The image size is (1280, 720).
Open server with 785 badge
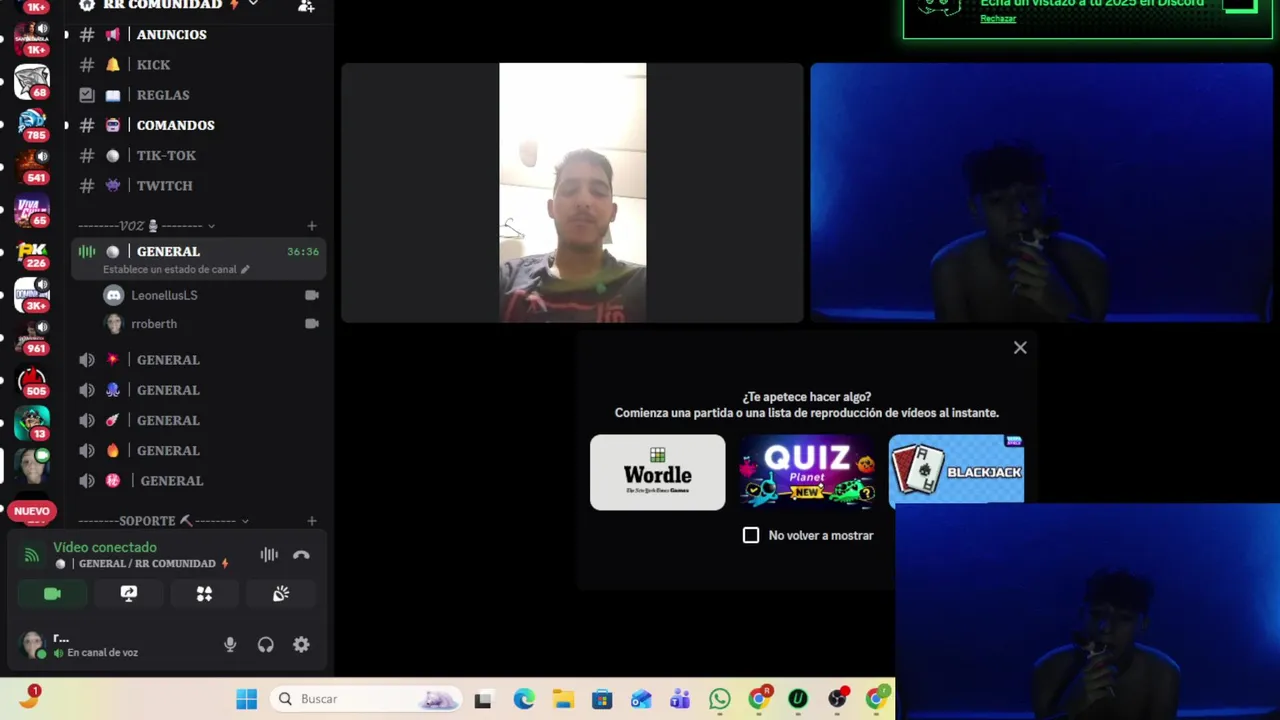tap(32, 123)
